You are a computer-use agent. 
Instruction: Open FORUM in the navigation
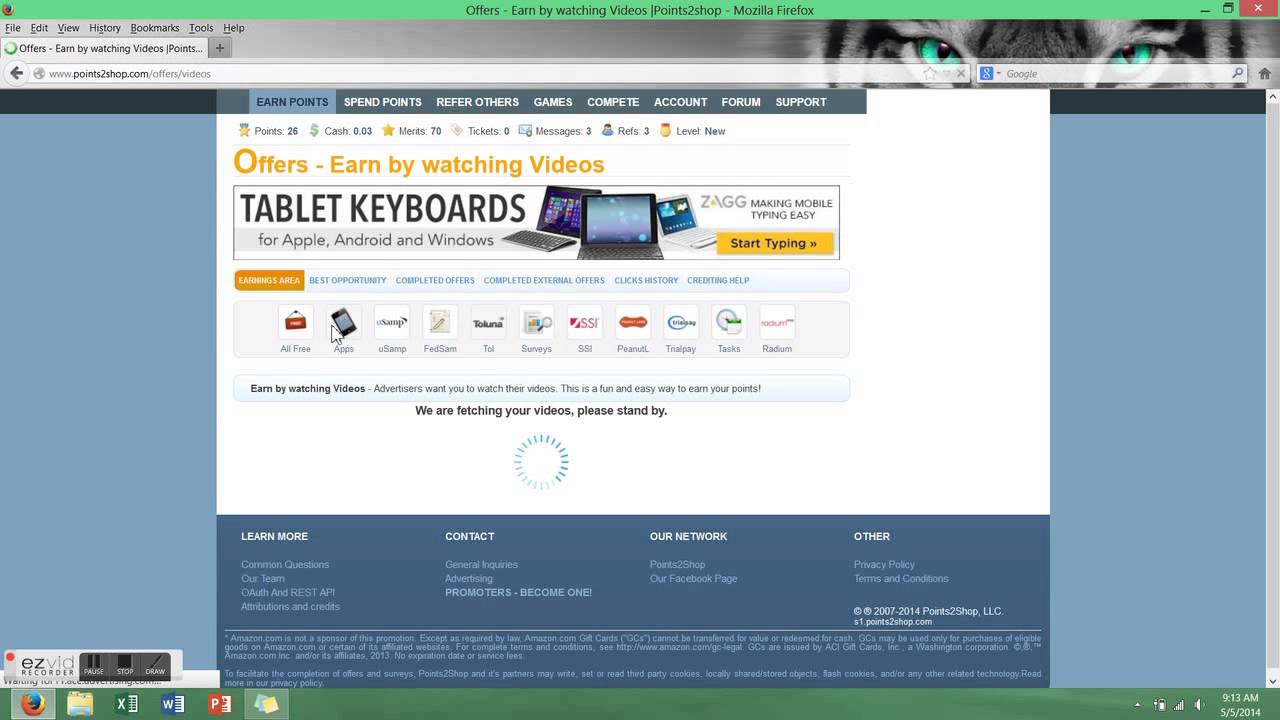click(x=741, y=102)
